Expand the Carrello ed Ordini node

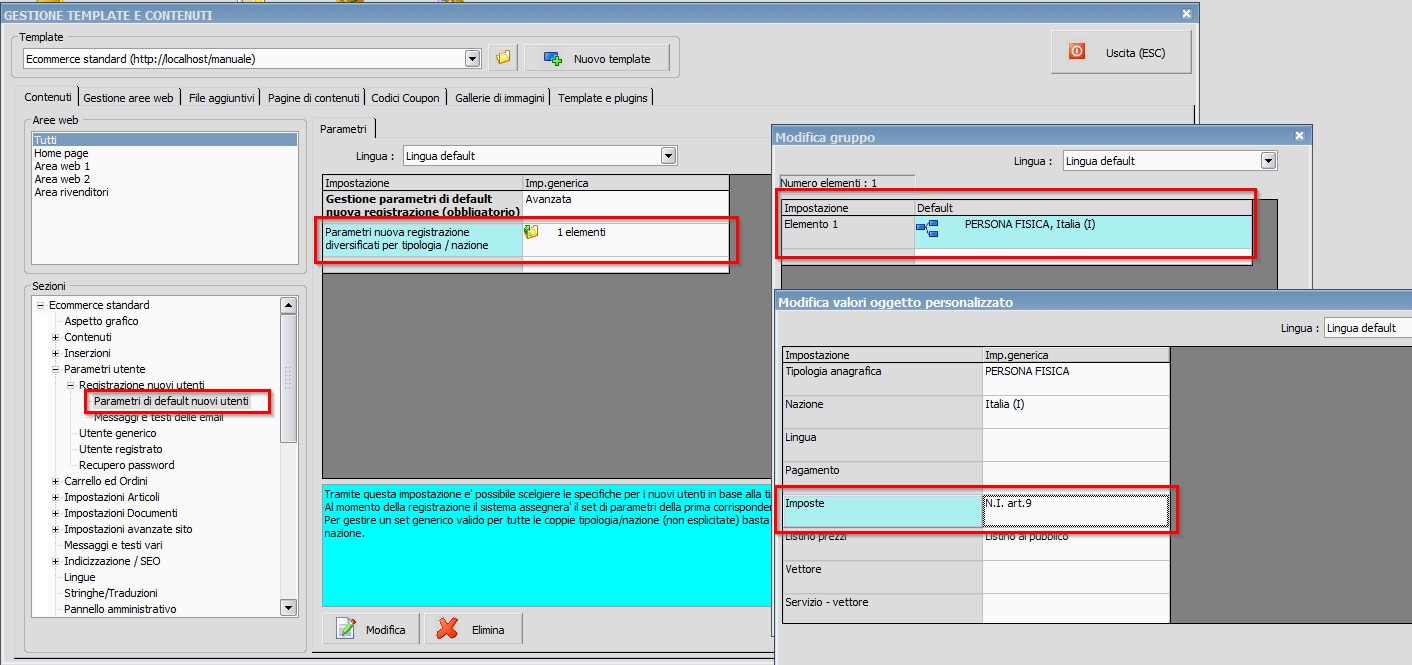56,481
